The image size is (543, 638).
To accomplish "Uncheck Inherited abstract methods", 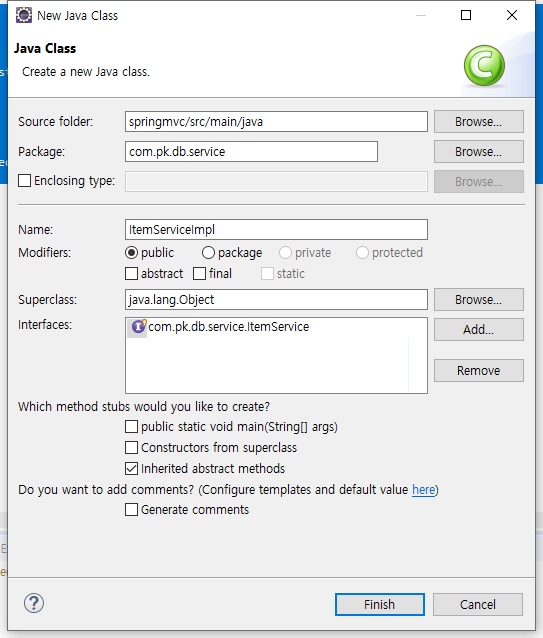I will click(x=131, y=469).
